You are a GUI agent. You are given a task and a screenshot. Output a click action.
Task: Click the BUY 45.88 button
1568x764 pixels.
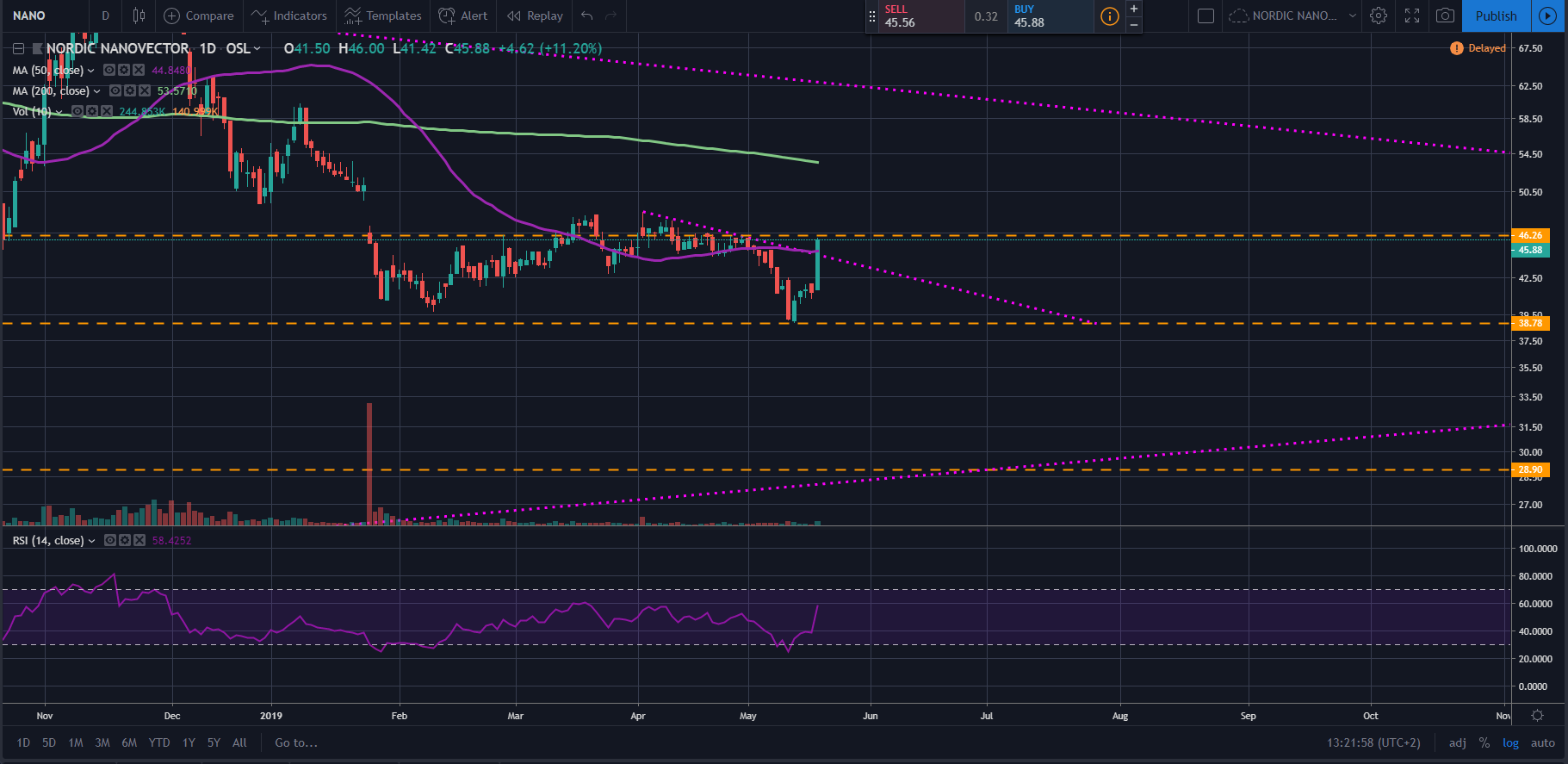click(x=1050, y=16)
